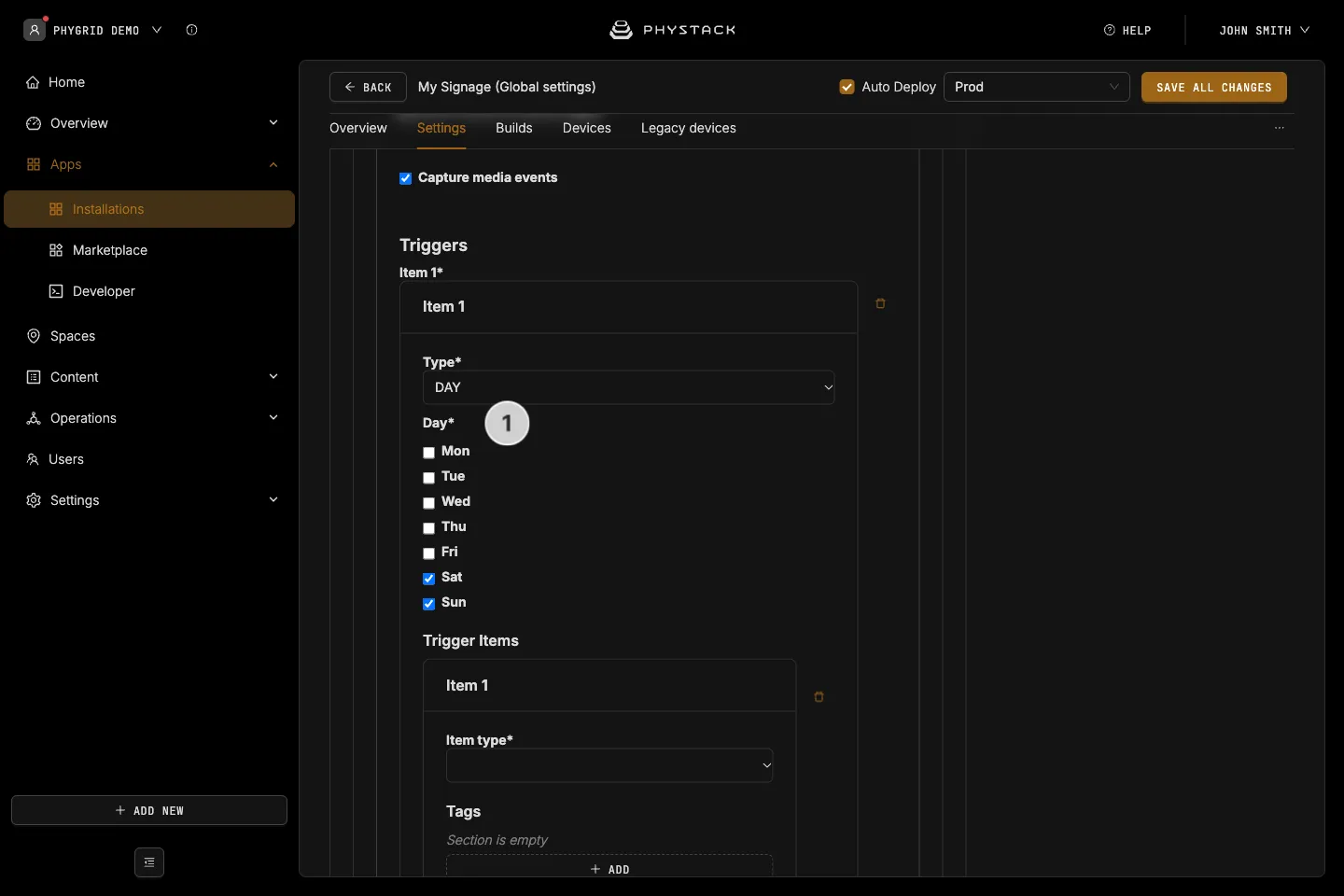This screenshot has width=1344, height=896.
Task: Open the Type dropdown showing DAY
Action: point(629,387)
